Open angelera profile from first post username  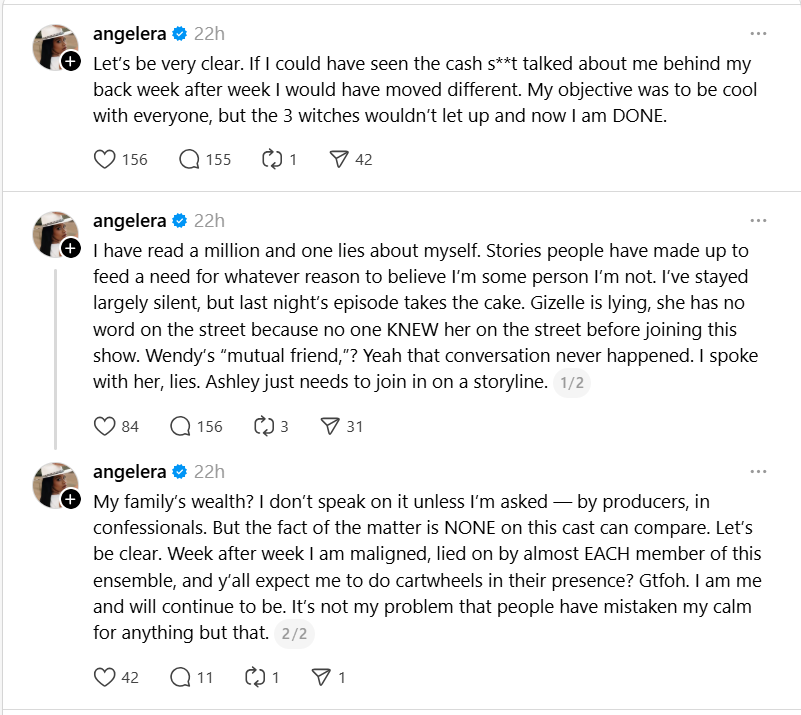coord(130,34)
